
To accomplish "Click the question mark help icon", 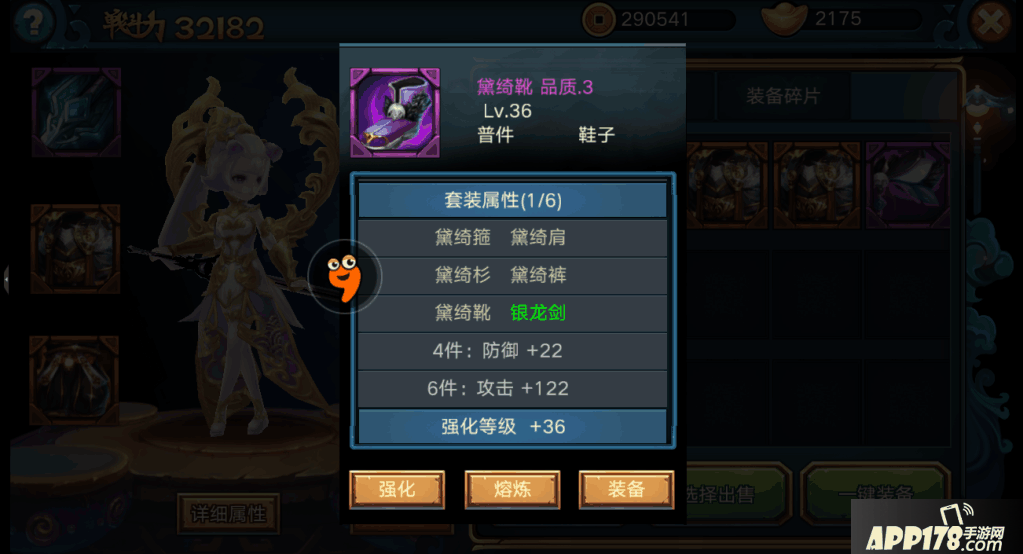I will (x=33, y=22).
